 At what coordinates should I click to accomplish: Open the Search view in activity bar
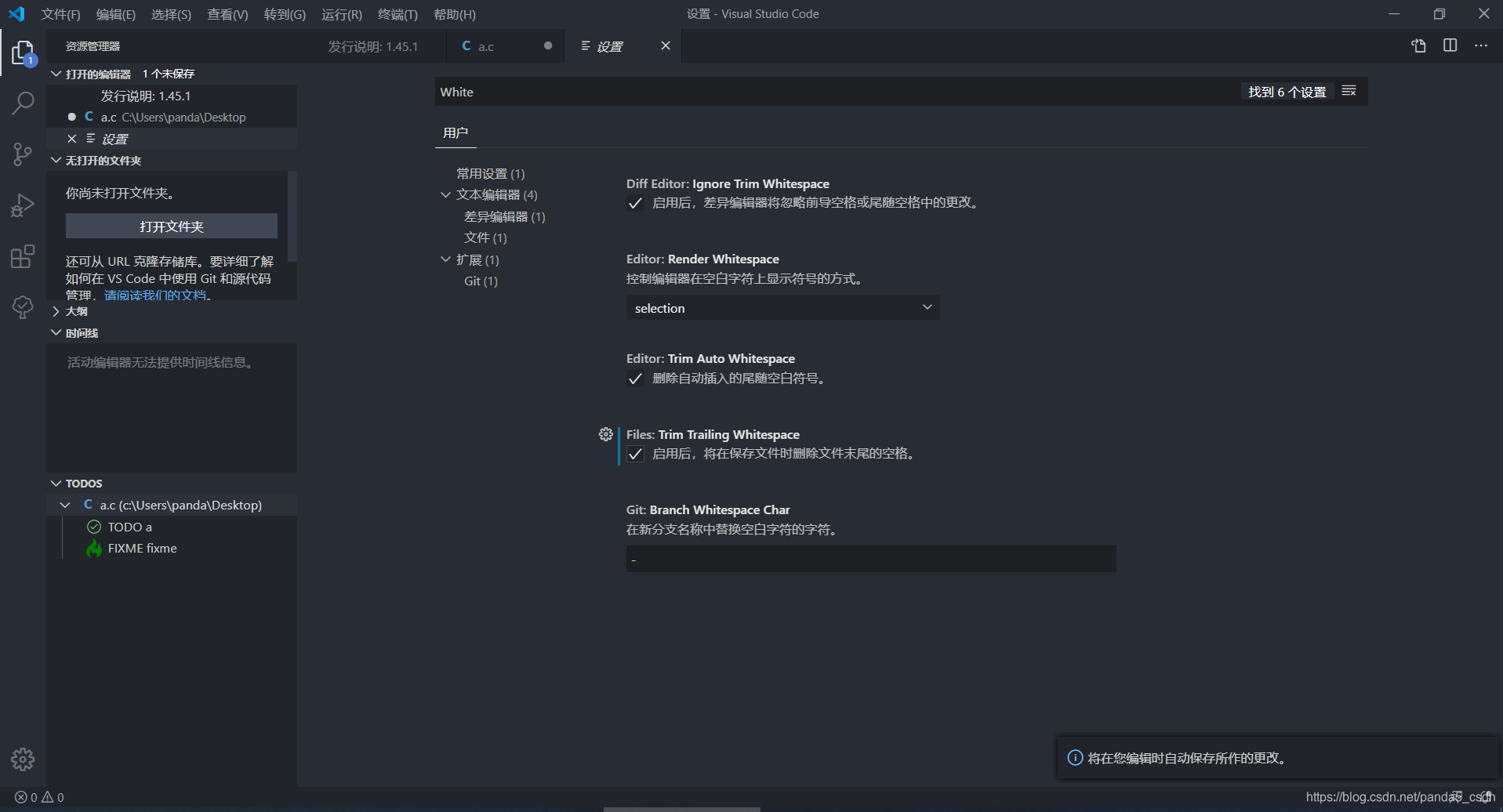pos(23,103)
